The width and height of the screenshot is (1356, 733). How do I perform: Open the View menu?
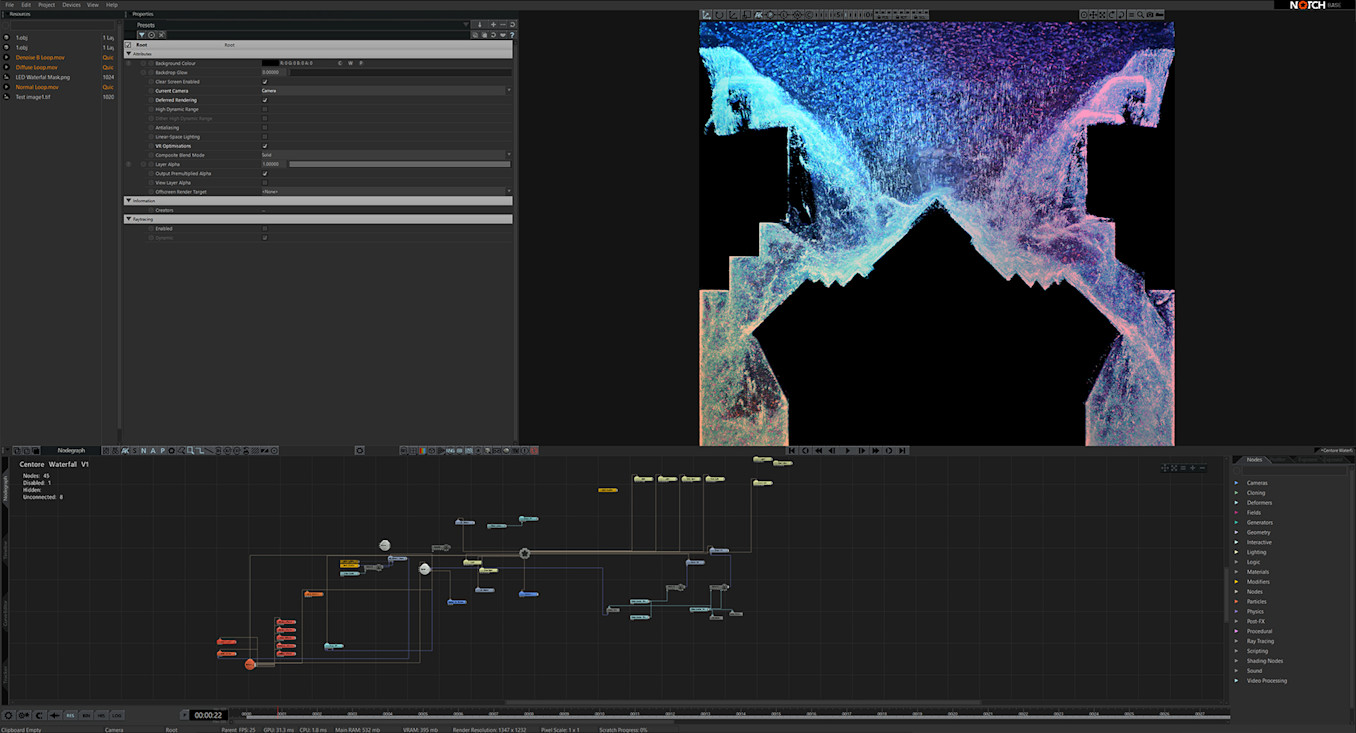coord(93,5)
